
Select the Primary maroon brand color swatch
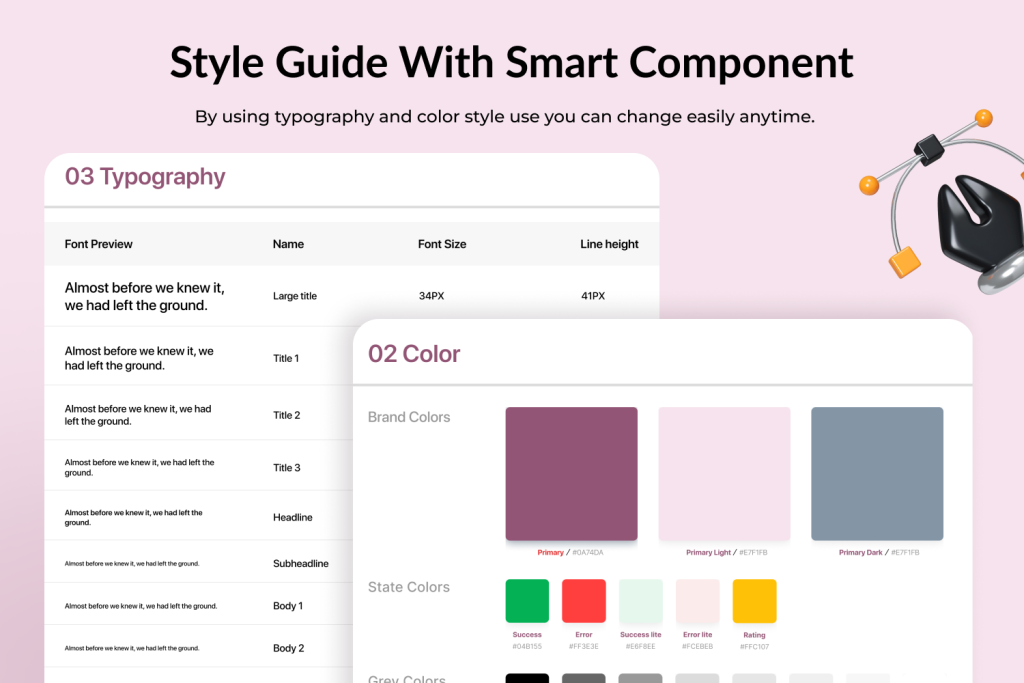[571, 473]
